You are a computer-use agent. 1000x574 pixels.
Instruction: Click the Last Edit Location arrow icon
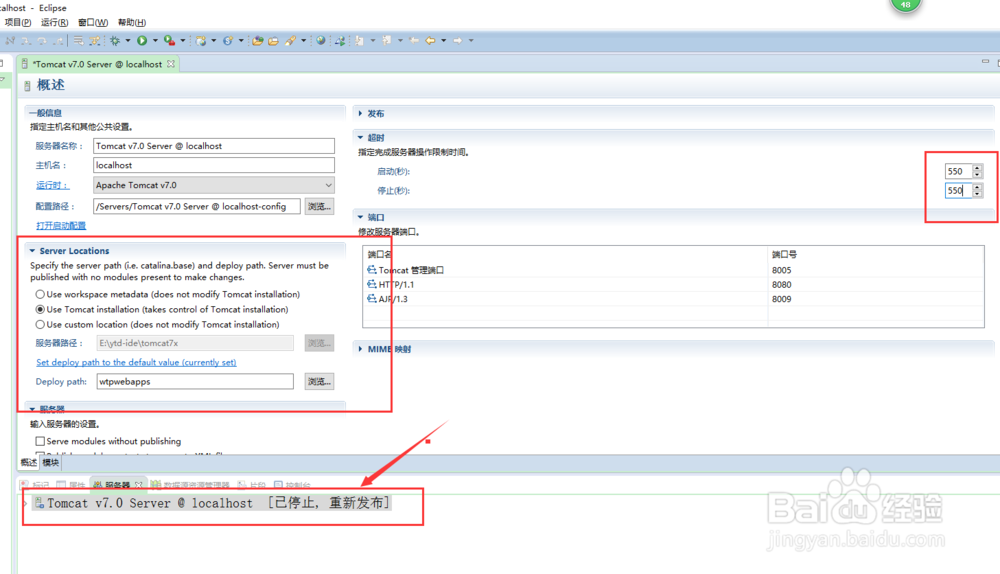[414, 41]
